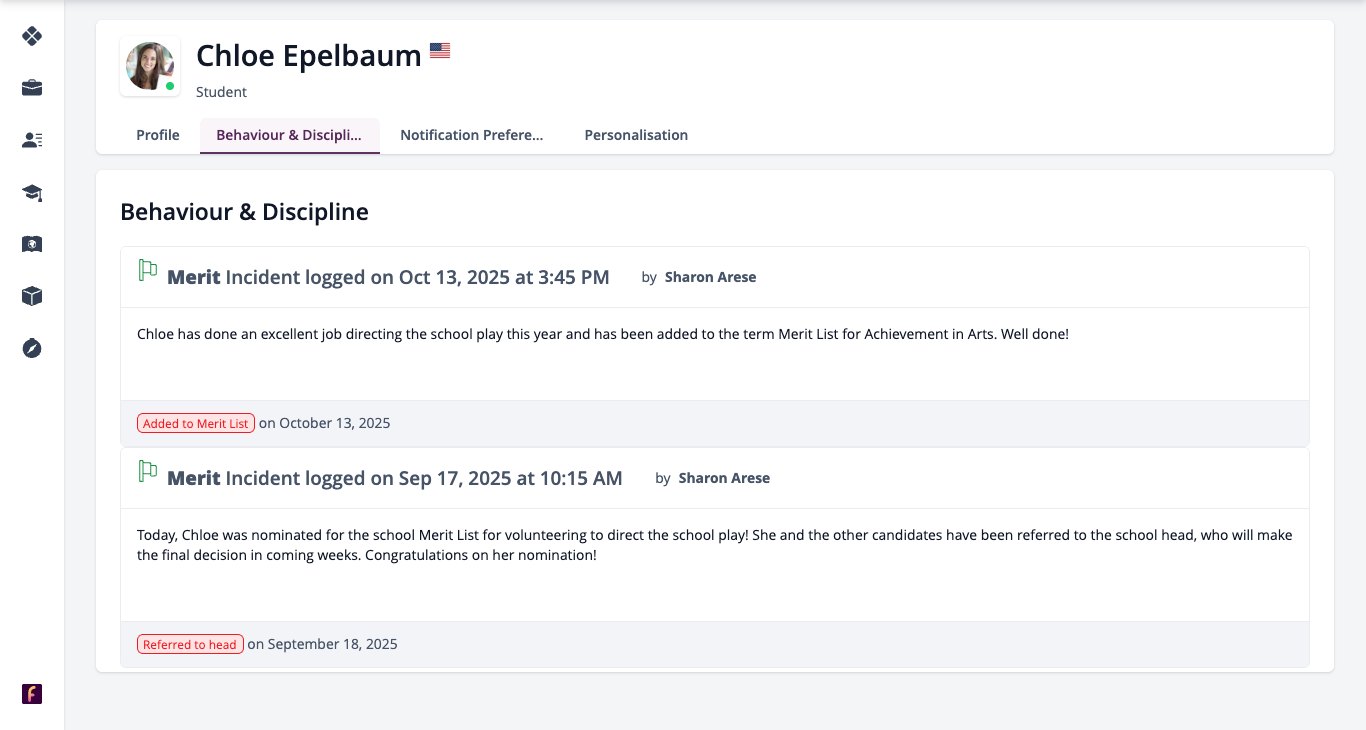The image size is (1366, 730).
Task: Click the Added to Merit List tag
Action: (x=196, y=423)
